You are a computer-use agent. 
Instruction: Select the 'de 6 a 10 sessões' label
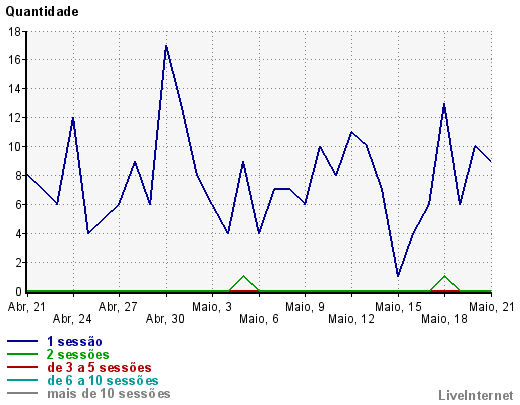point(103,380)
